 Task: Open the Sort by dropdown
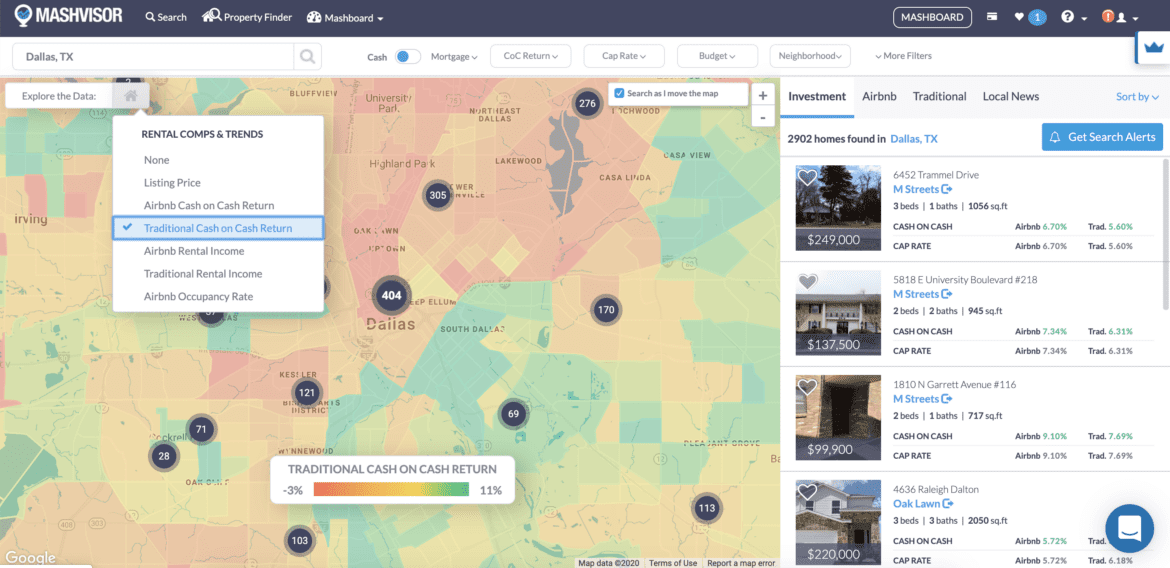pyautogui.click(x=1137, y=97)
